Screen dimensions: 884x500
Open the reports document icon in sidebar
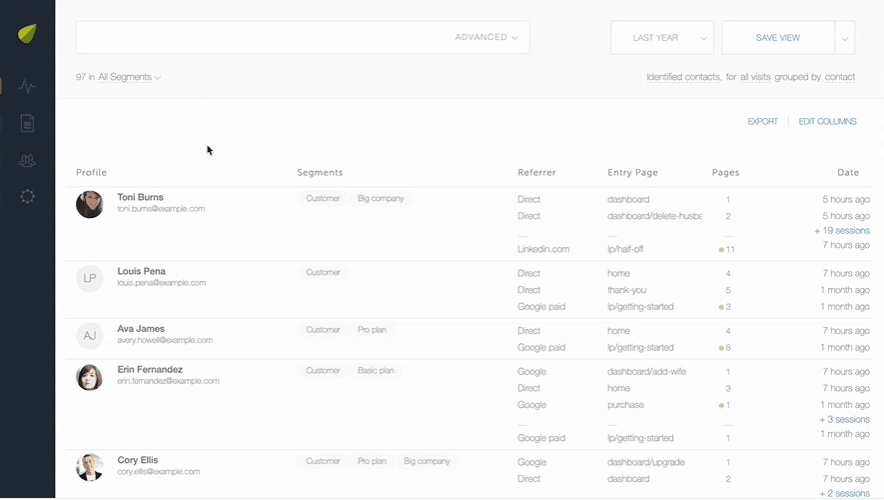click(27, 123)
